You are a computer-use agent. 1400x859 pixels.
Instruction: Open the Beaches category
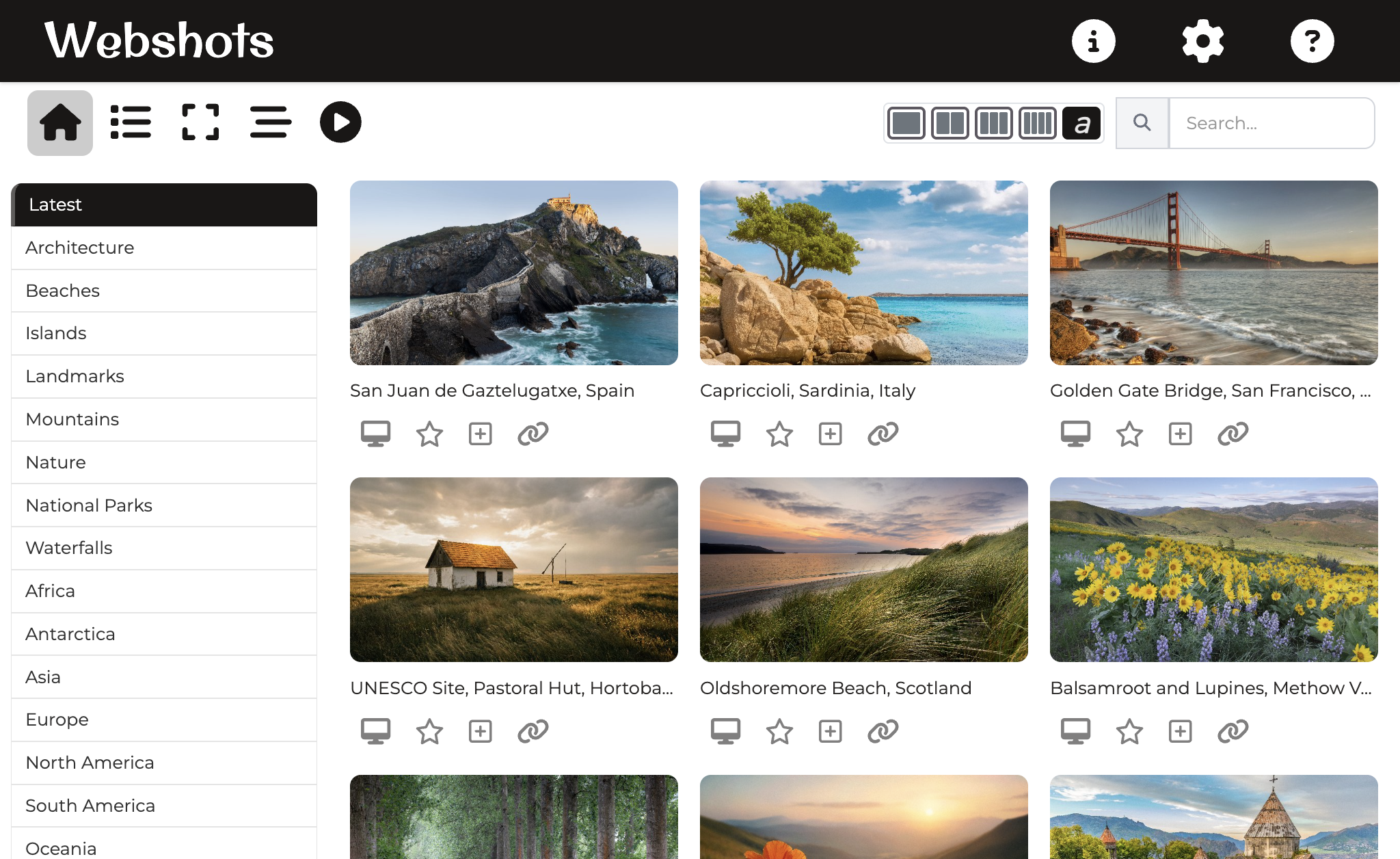[164, 291]
